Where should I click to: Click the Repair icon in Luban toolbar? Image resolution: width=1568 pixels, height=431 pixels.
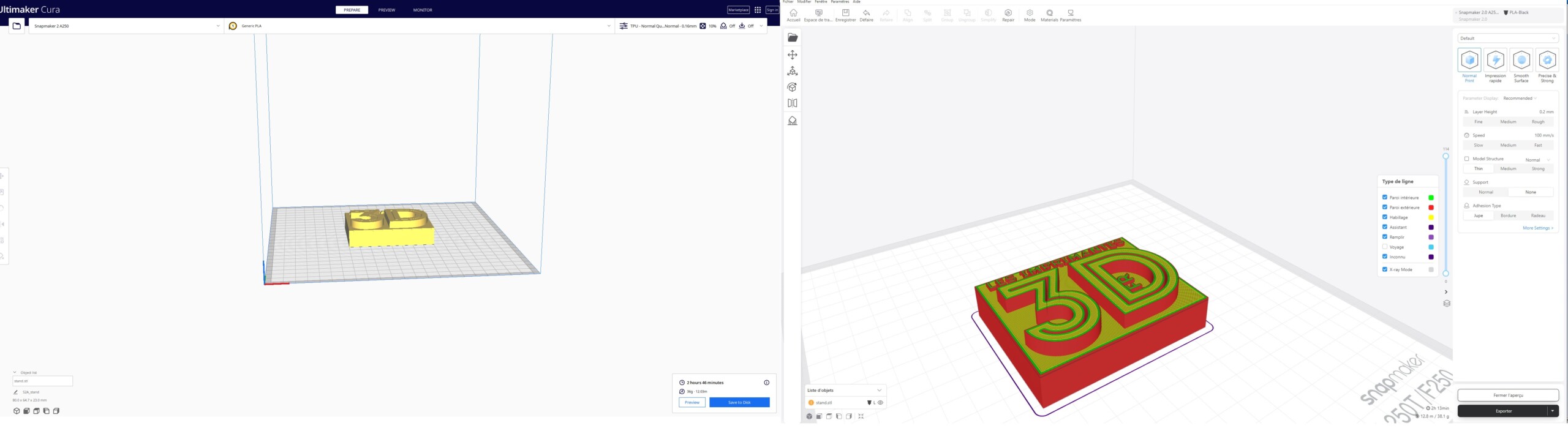click(x=1008, y=13)
